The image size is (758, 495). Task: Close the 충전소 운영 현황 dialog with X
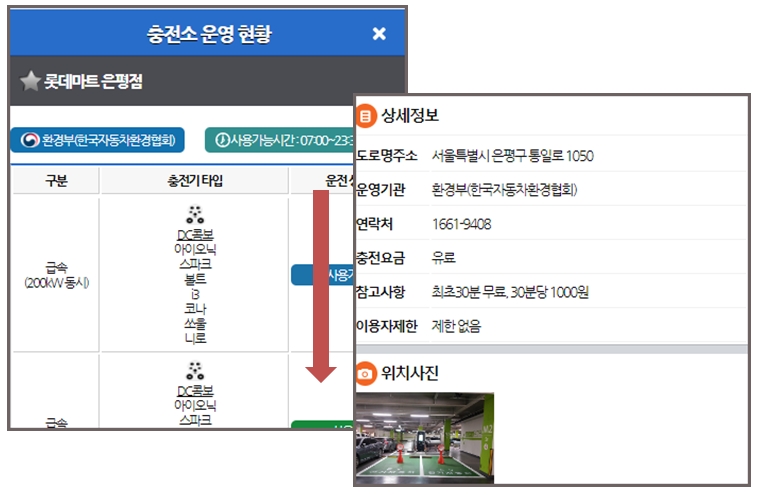click(379, 33)
